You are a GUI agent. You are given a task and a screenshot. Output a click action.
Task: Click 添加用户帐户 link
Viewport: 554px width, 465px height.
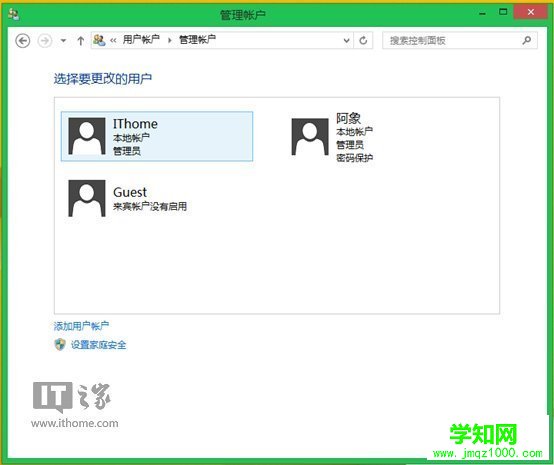tap(81, 326)
